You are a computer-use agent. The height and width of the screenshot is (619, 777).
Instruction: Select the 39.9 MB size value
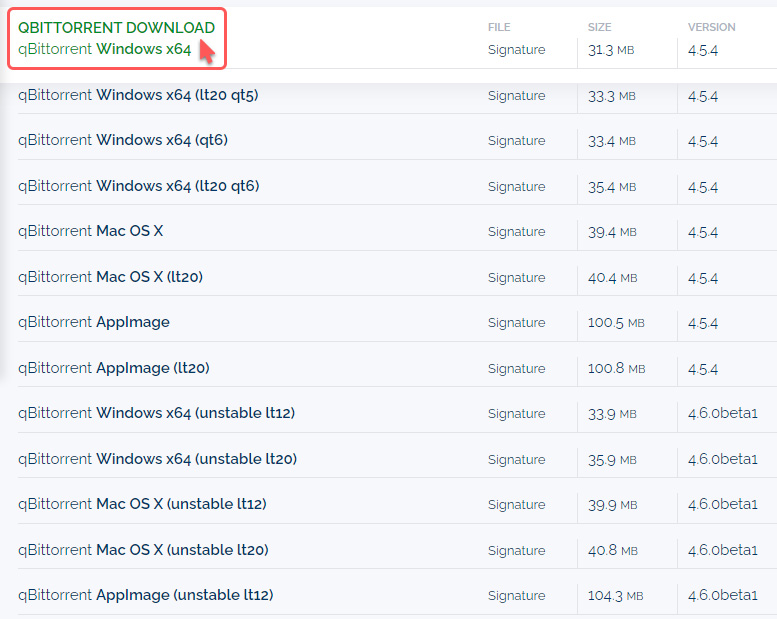(x=612, y=505)
